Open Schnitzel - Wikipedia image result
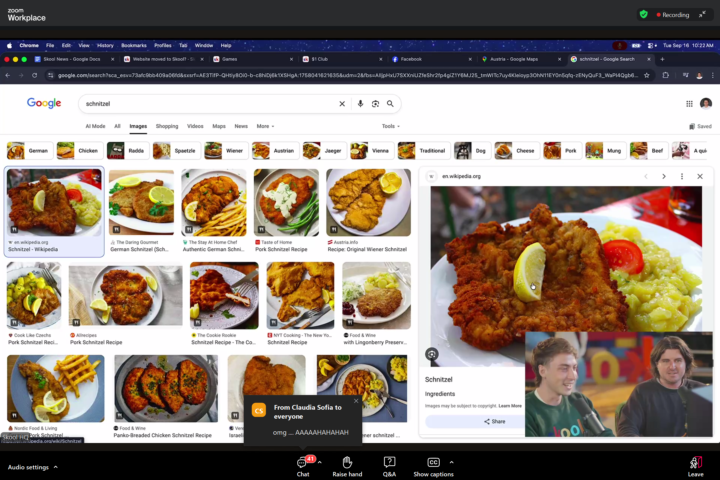Viewport: 720px width, 480px height. [x=54, y=211]
